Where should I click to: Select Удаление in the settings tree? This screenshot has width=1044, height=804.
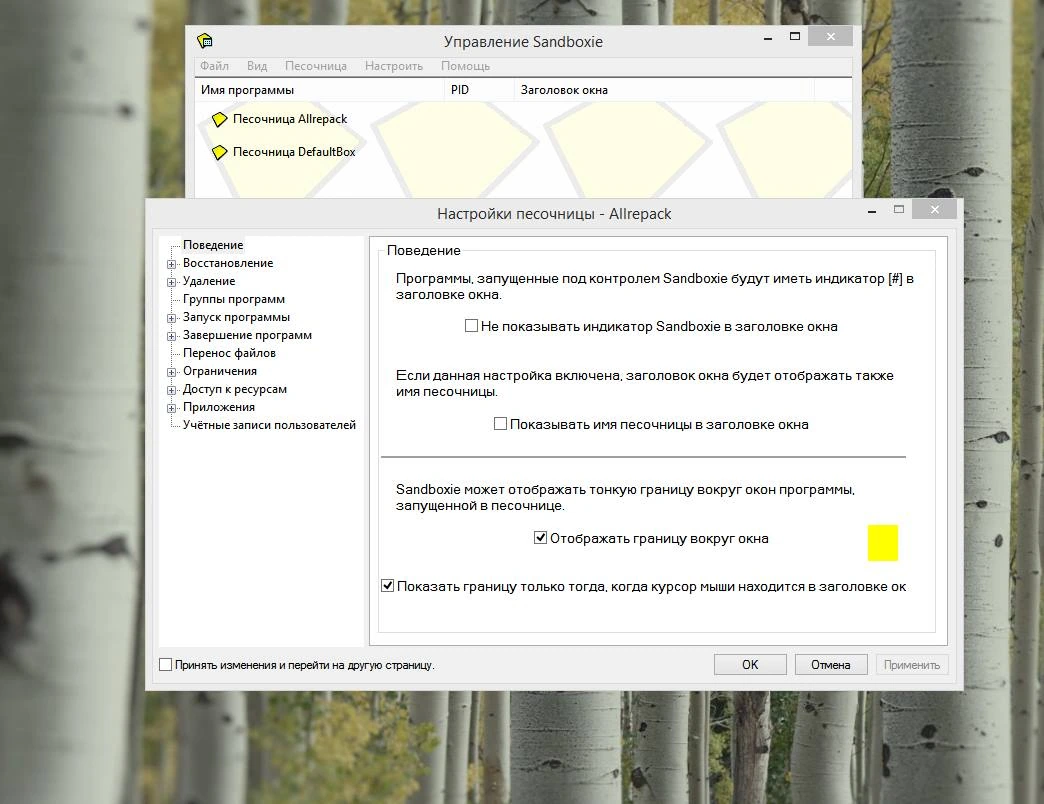pos(209,281)
